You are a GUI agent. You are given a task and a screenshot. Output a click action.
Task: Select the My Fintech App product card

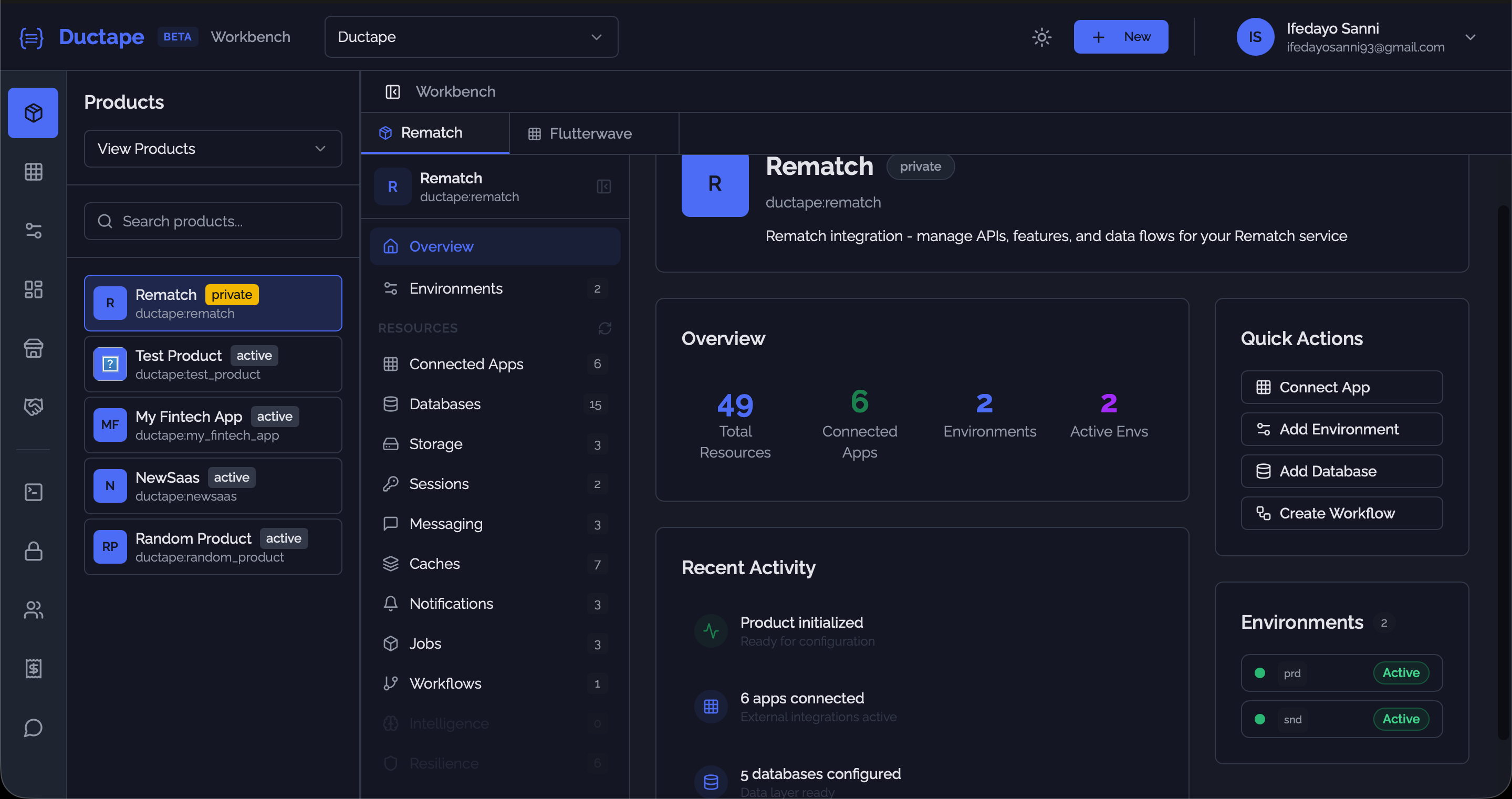(x=213, y=425)
